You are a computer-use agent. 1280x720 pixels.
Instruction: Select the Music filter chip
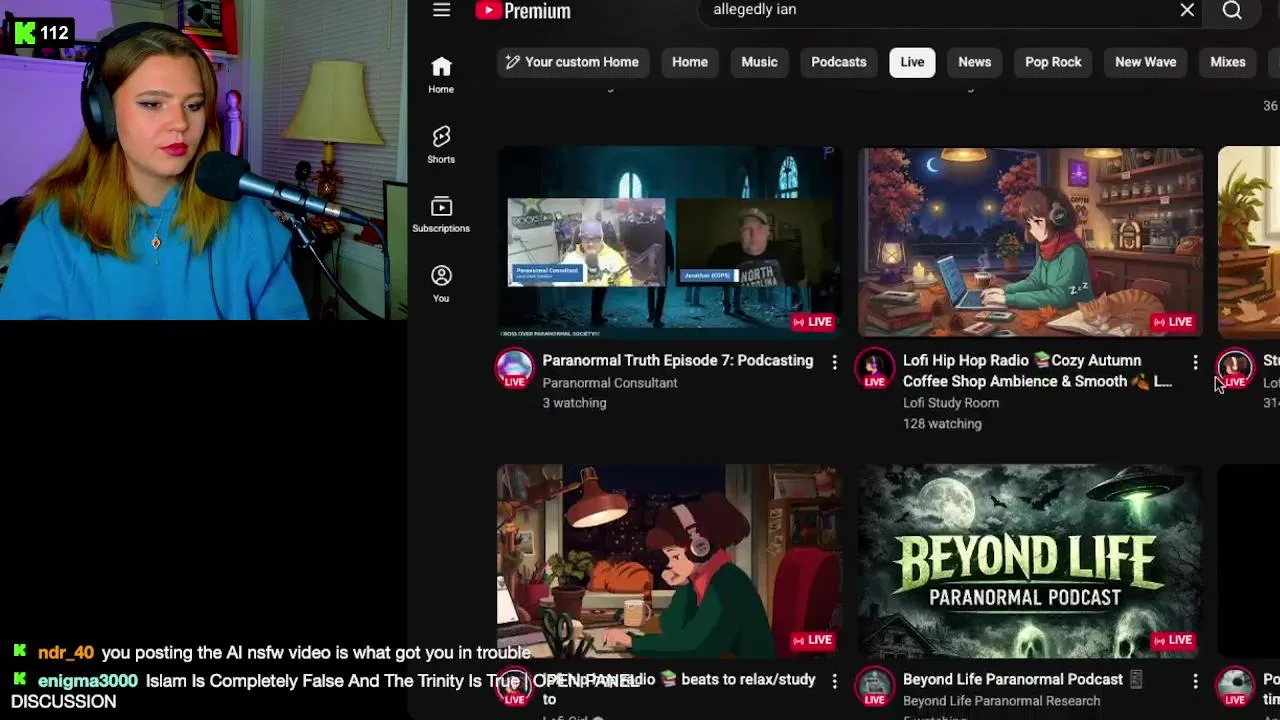759,62
